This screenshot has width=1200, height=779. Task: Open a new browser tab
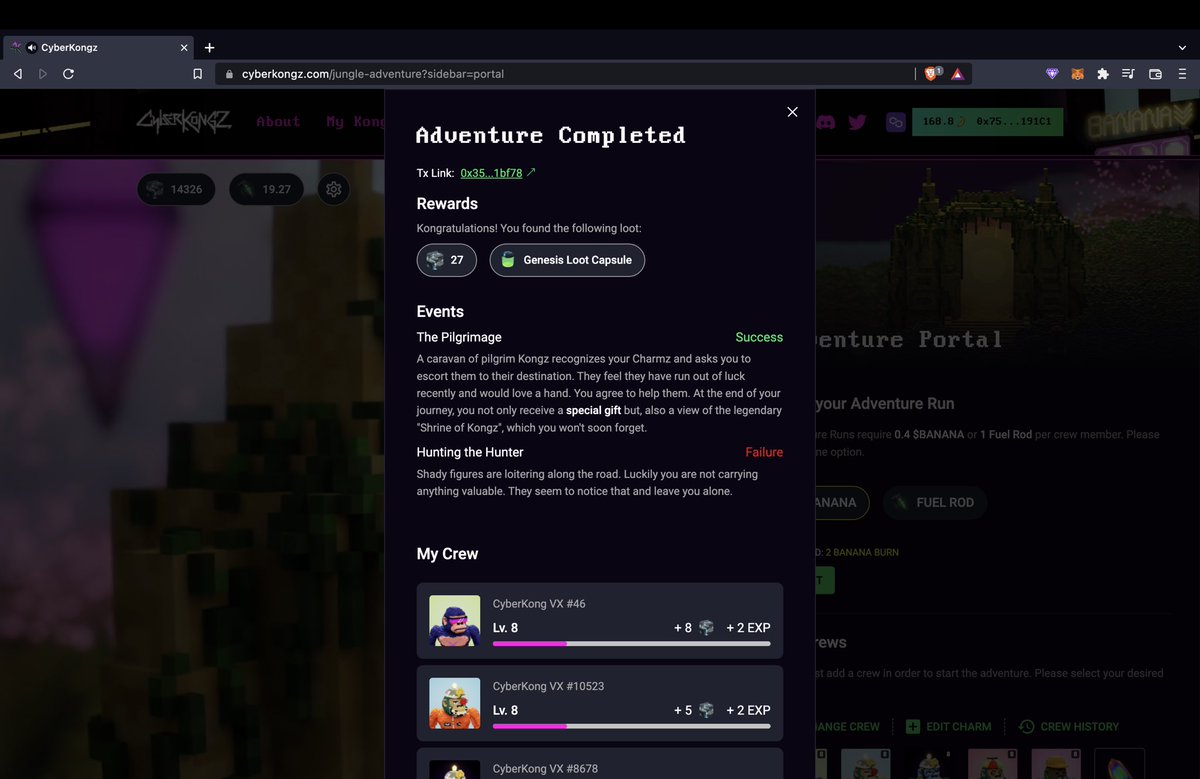pos(209,47)
